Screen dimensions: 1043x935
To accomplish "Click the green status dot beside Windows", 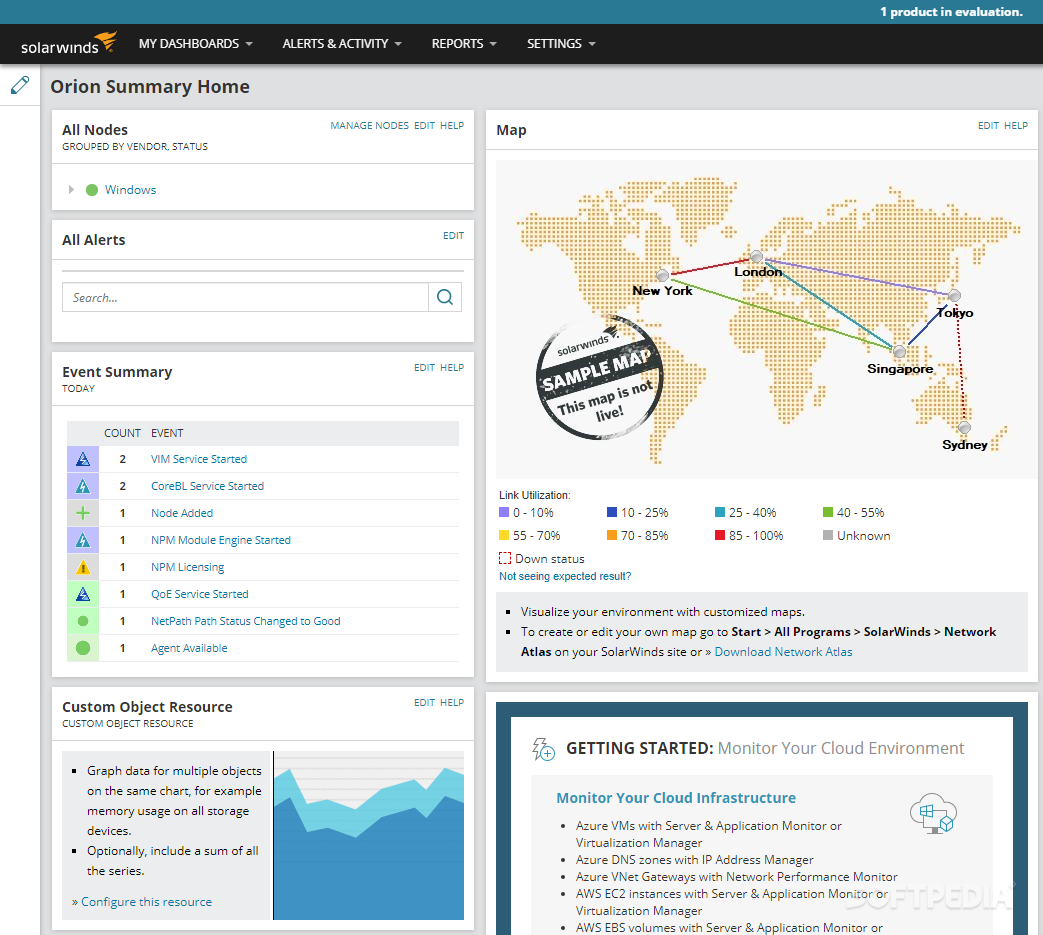I will 92,190.
